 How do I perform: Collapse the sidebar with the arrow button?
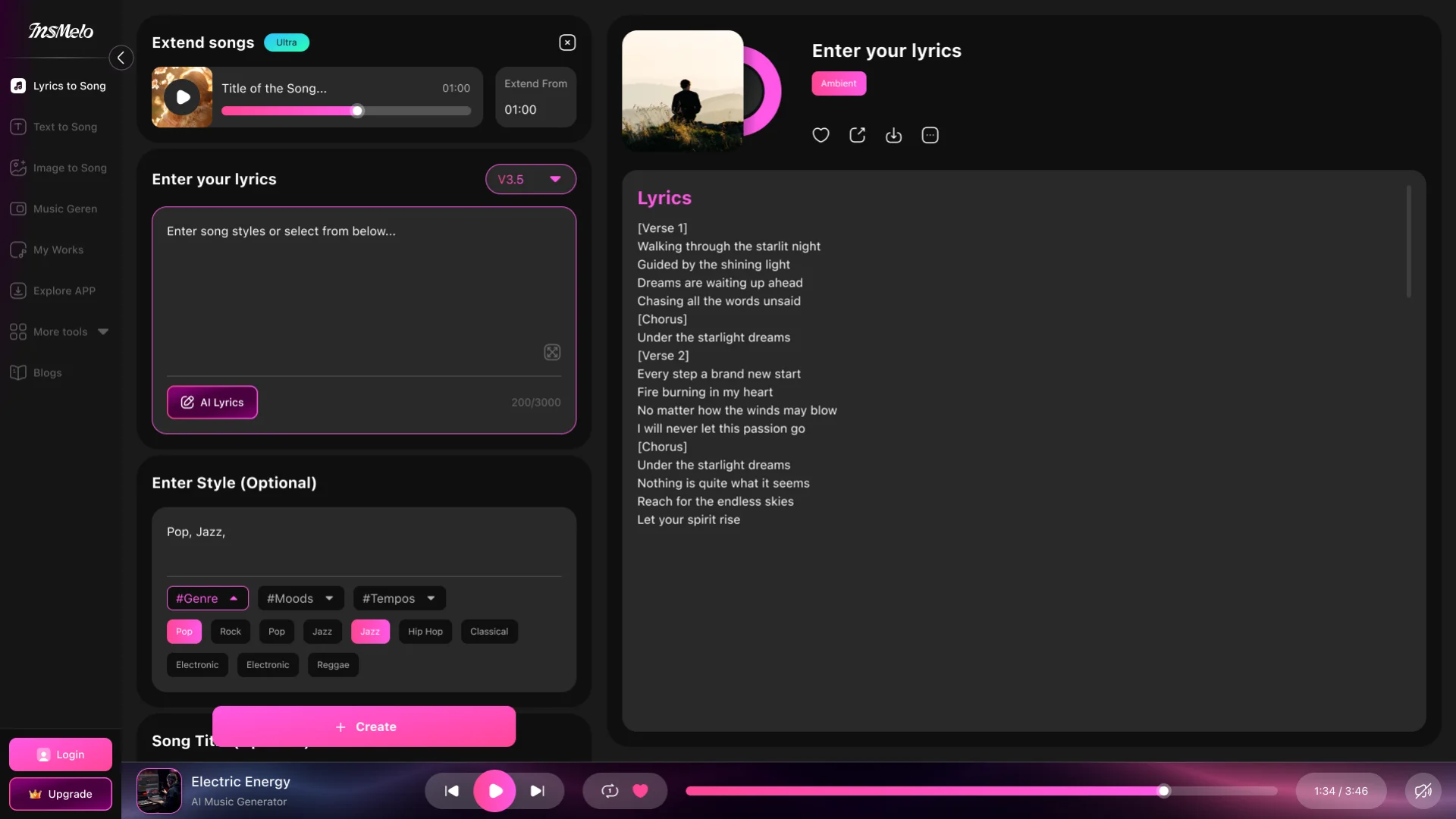[x=121, y=58]
